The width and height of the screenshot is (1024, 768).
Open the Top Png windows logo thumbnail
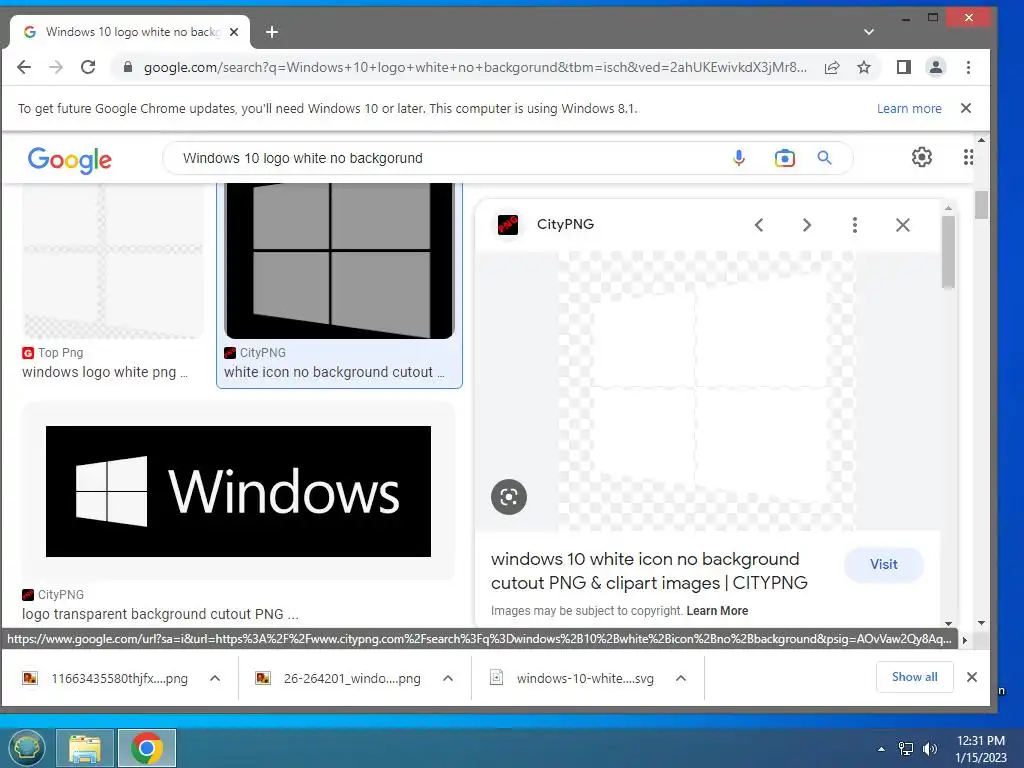(112, 261)
